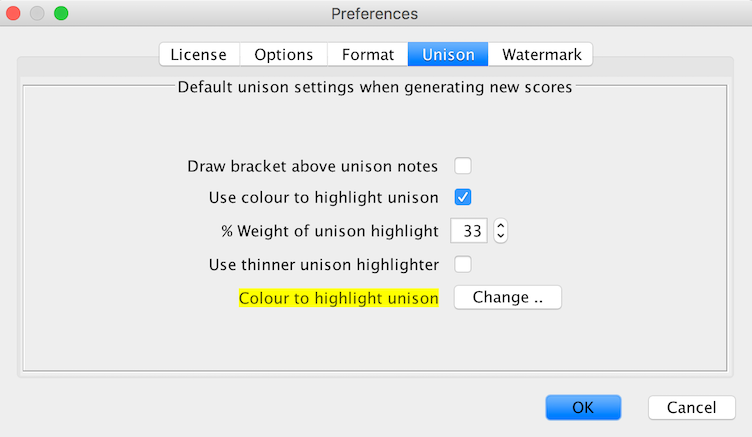
Task: Dismiss dialog using the Cancel button
Action: 692,407
